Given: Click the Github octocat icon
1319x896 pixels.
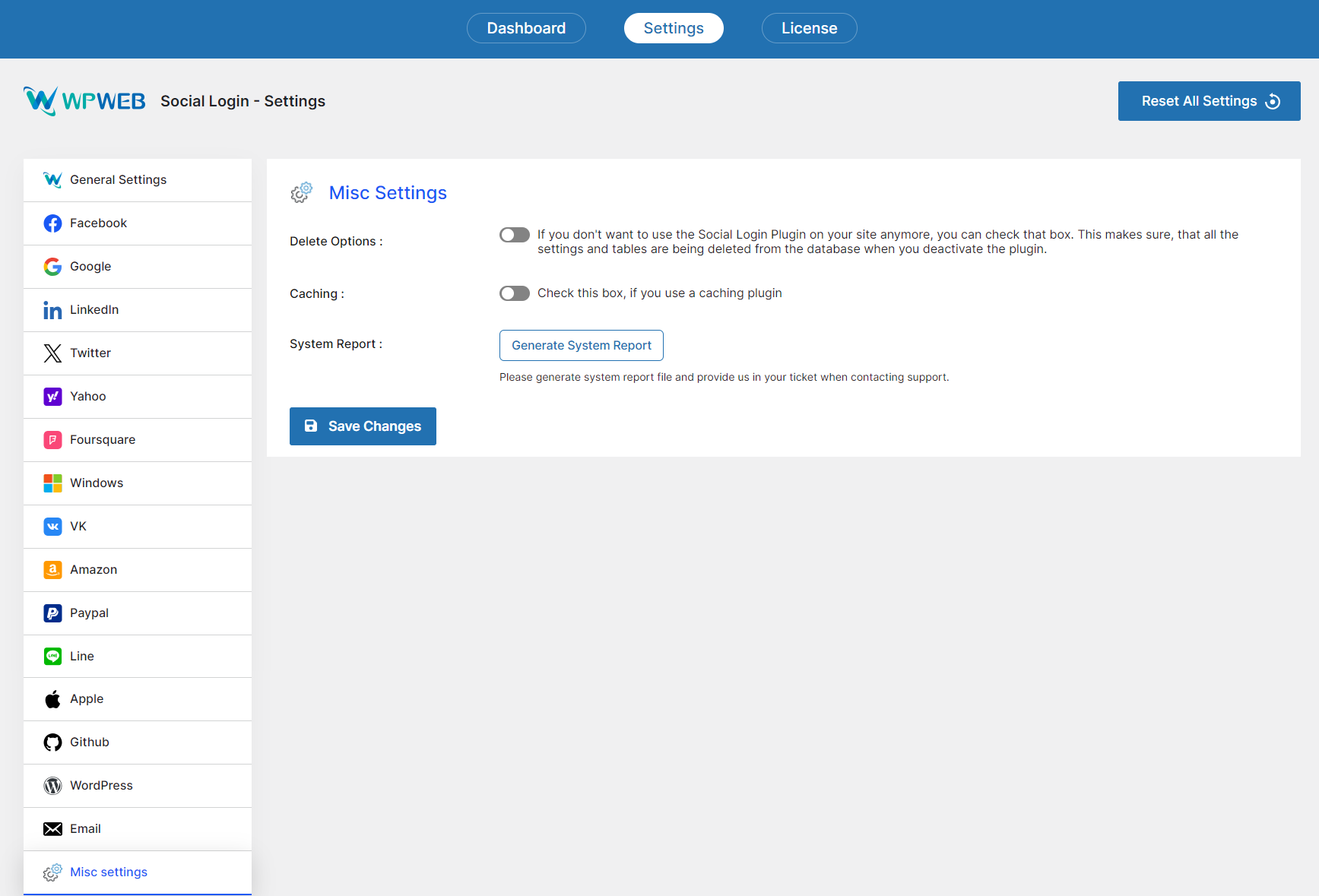Looking at the screenshot, I should point(52,742).
